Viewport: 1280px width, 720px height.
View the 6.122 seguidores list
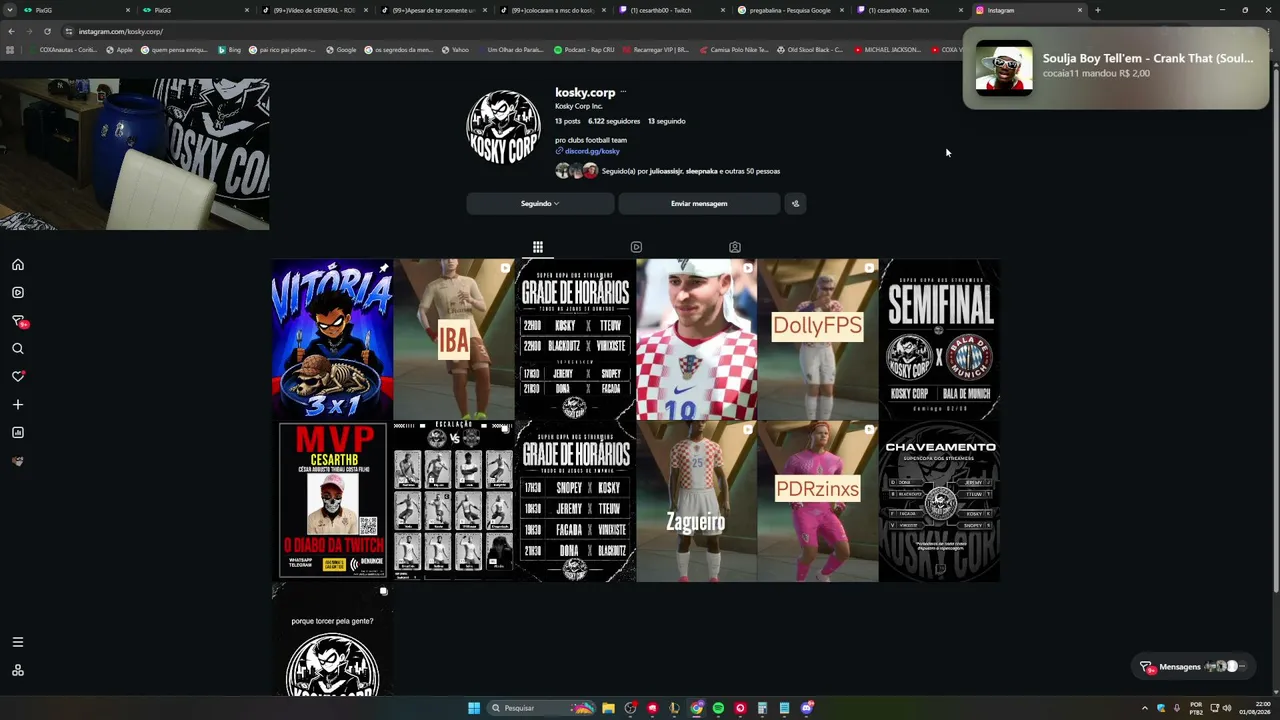(614, 121)
